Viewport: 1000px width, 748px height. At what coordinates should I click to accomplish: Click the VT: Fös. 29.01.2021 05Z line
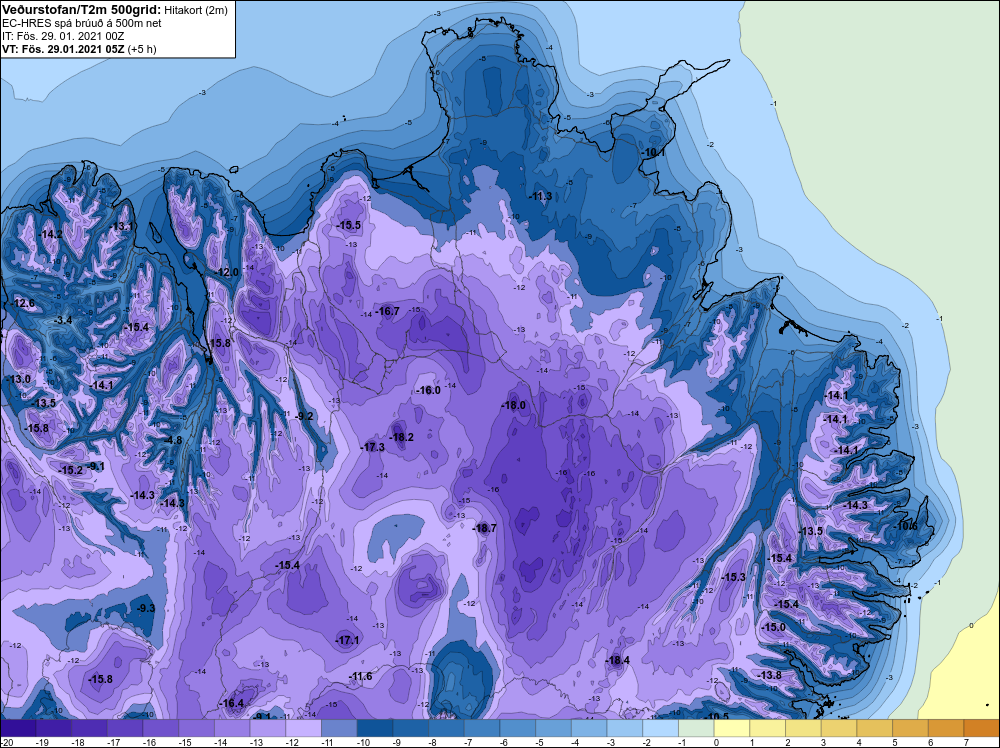coord(79,48)
